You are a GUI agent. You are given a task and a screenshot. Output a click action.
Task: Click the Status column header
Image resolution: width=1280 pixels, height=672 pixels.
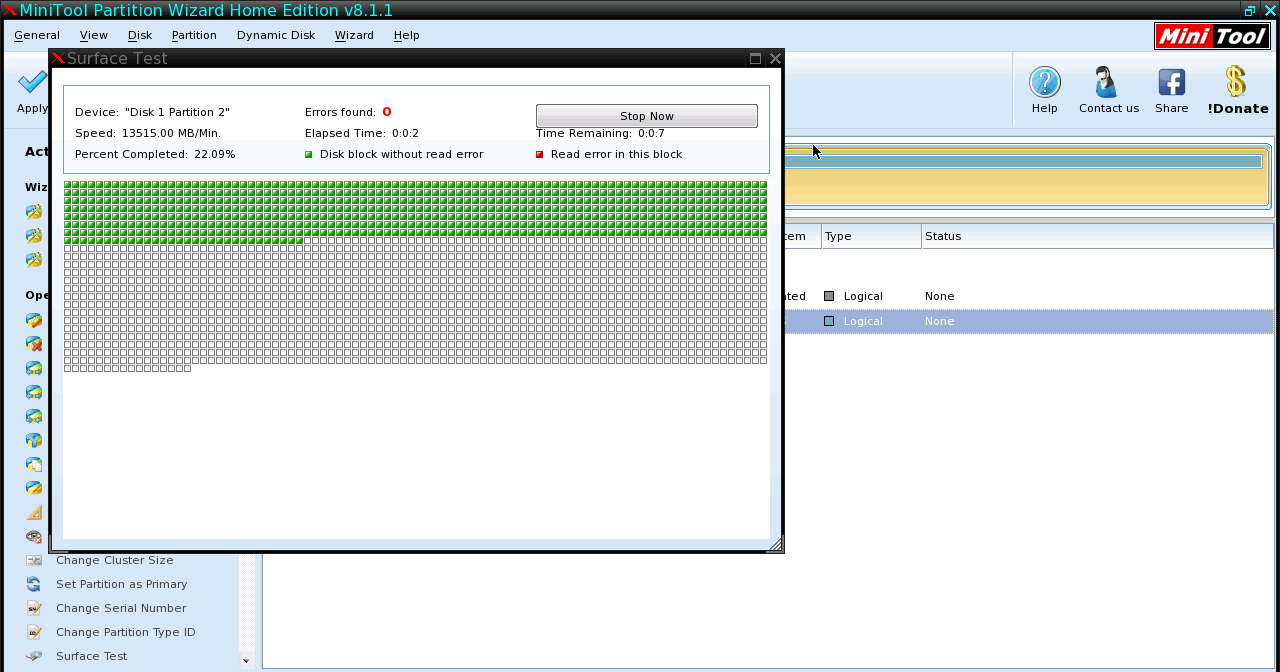(x=1095, y=236)
